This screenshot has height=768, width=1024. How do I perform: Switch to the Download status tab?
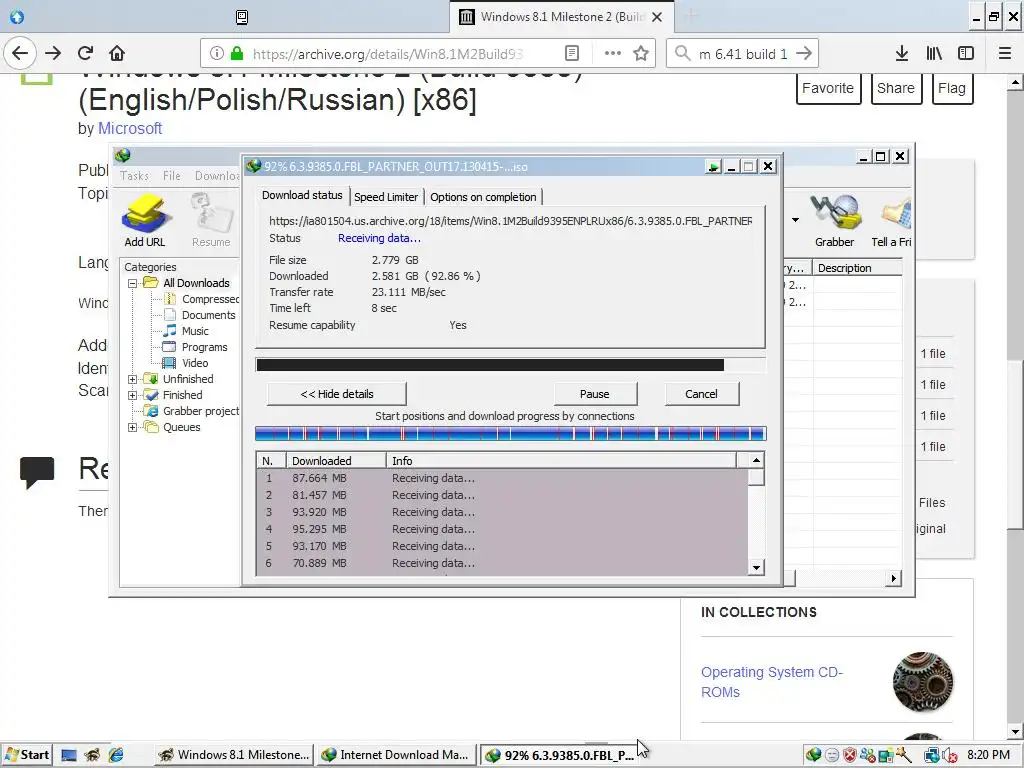[x=302, y=195]
